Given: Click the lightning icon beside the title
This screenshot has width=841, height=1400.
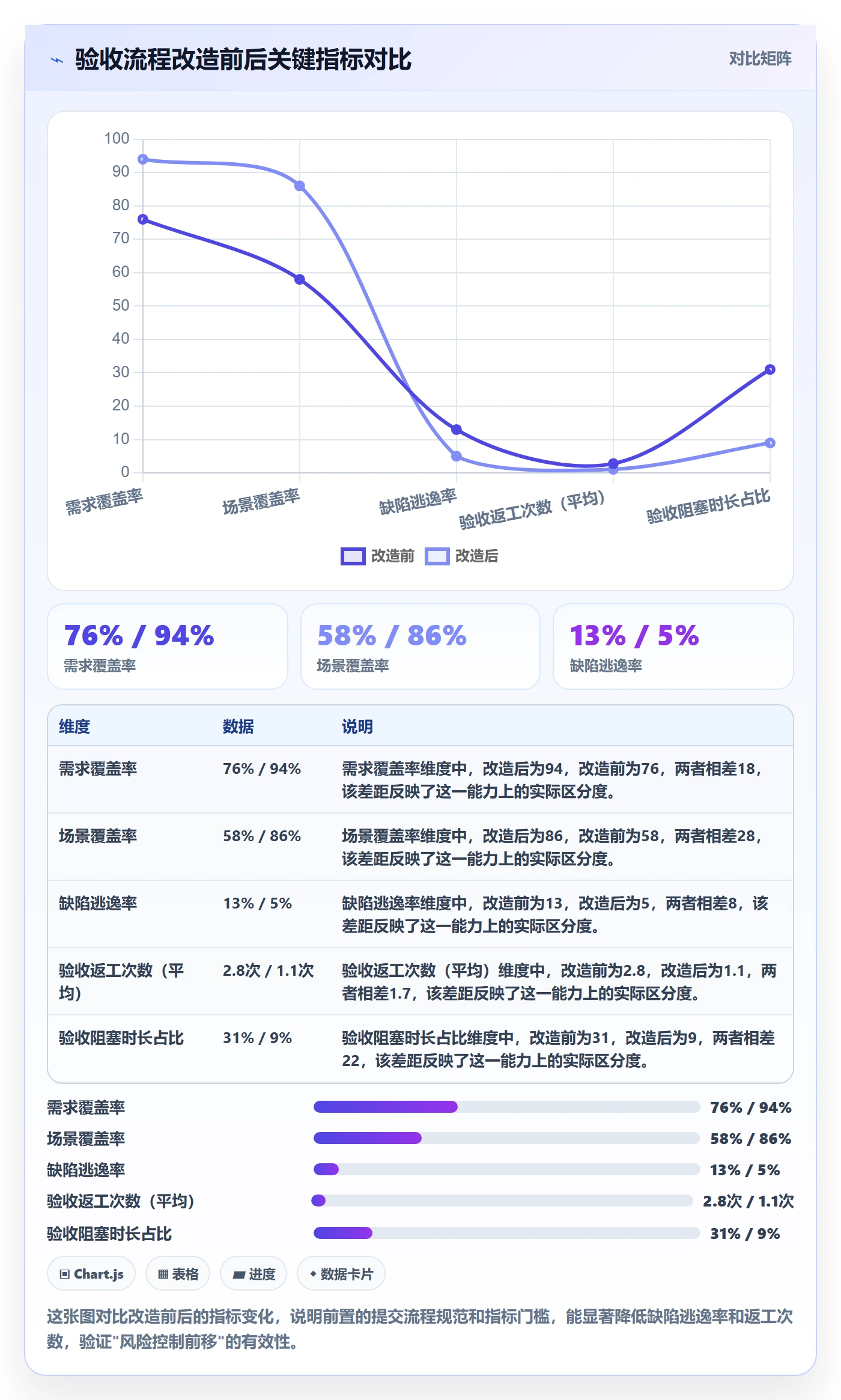Looking at the screenshot, I should coord(57,60).
